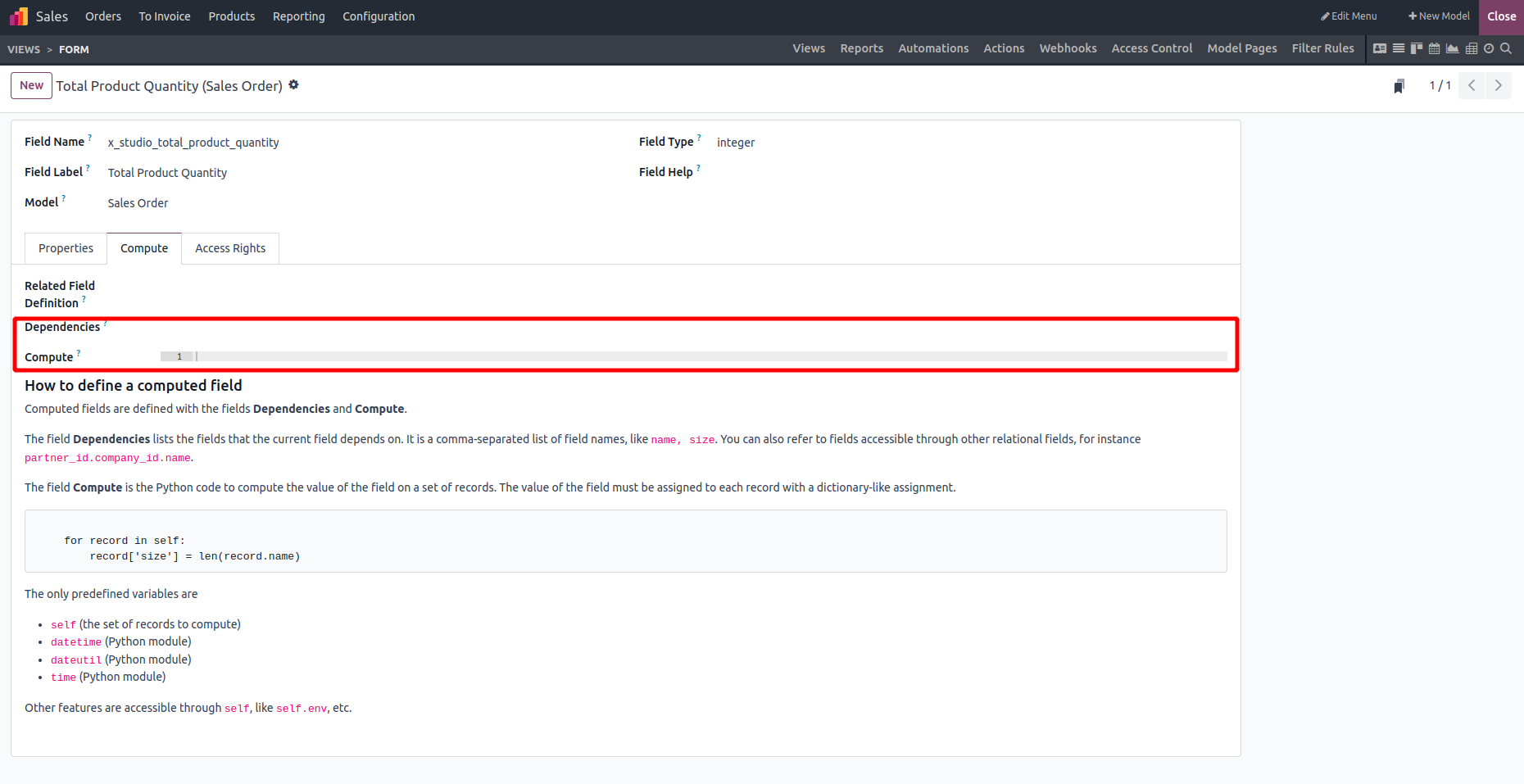
Task: Open Reports in Studio bar
Action: tap(862, 48)
